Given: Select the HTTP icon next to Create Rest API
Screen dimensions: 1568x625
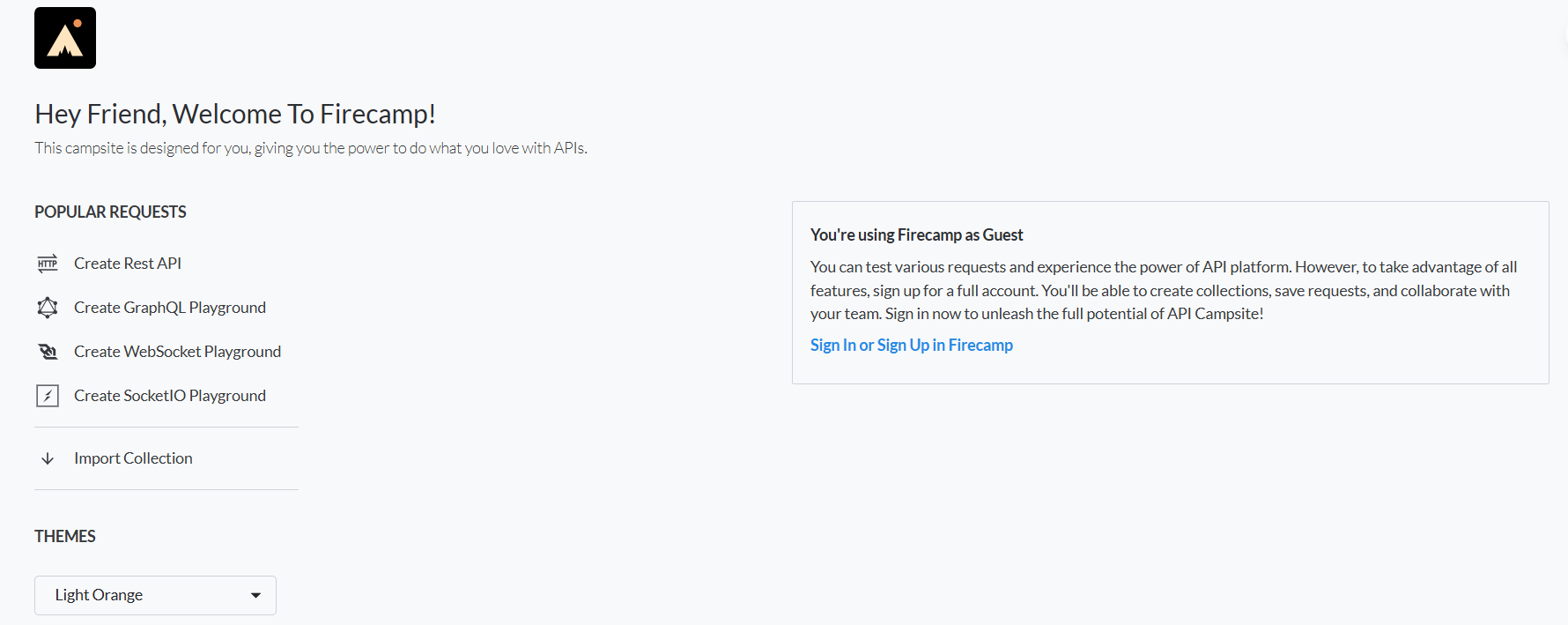Looking at the screenshot, I should tap(47, 263).
